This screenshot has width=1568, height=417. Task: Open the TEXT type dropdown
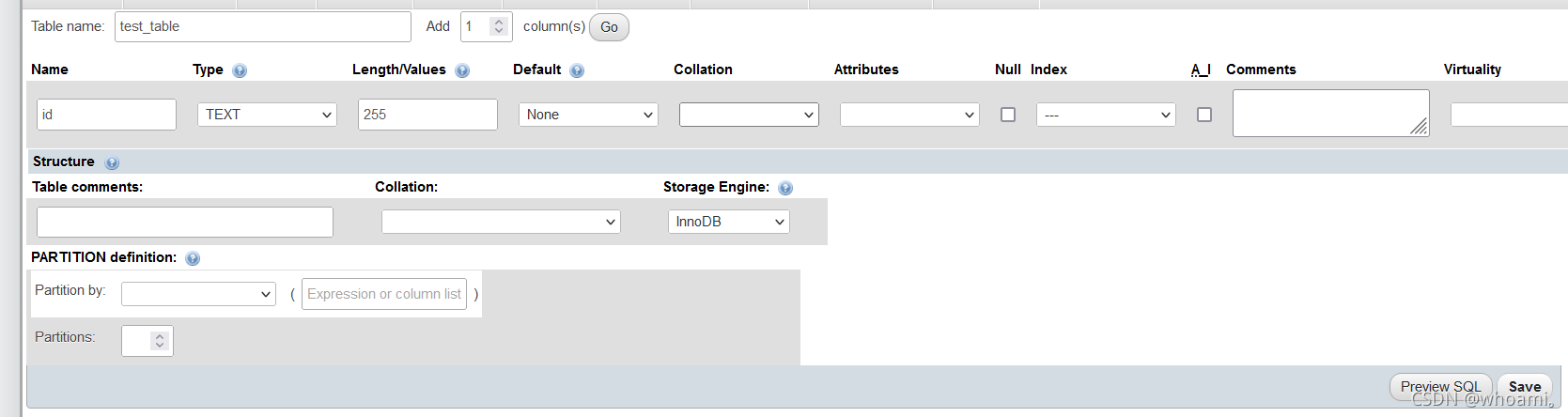pyautogui.click(x=267, y=115)
